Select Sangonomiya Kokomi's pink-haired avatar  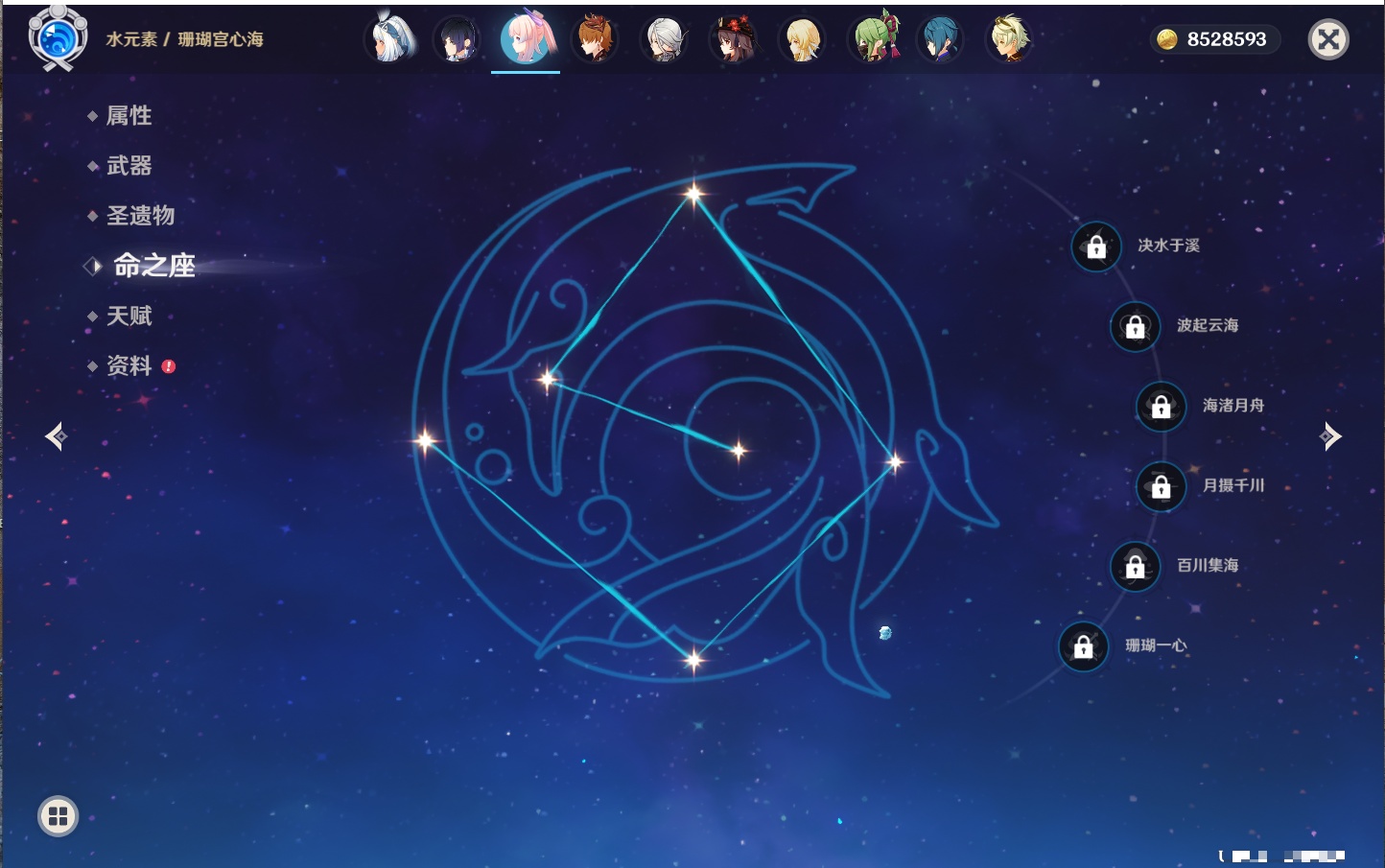(526, 39)
